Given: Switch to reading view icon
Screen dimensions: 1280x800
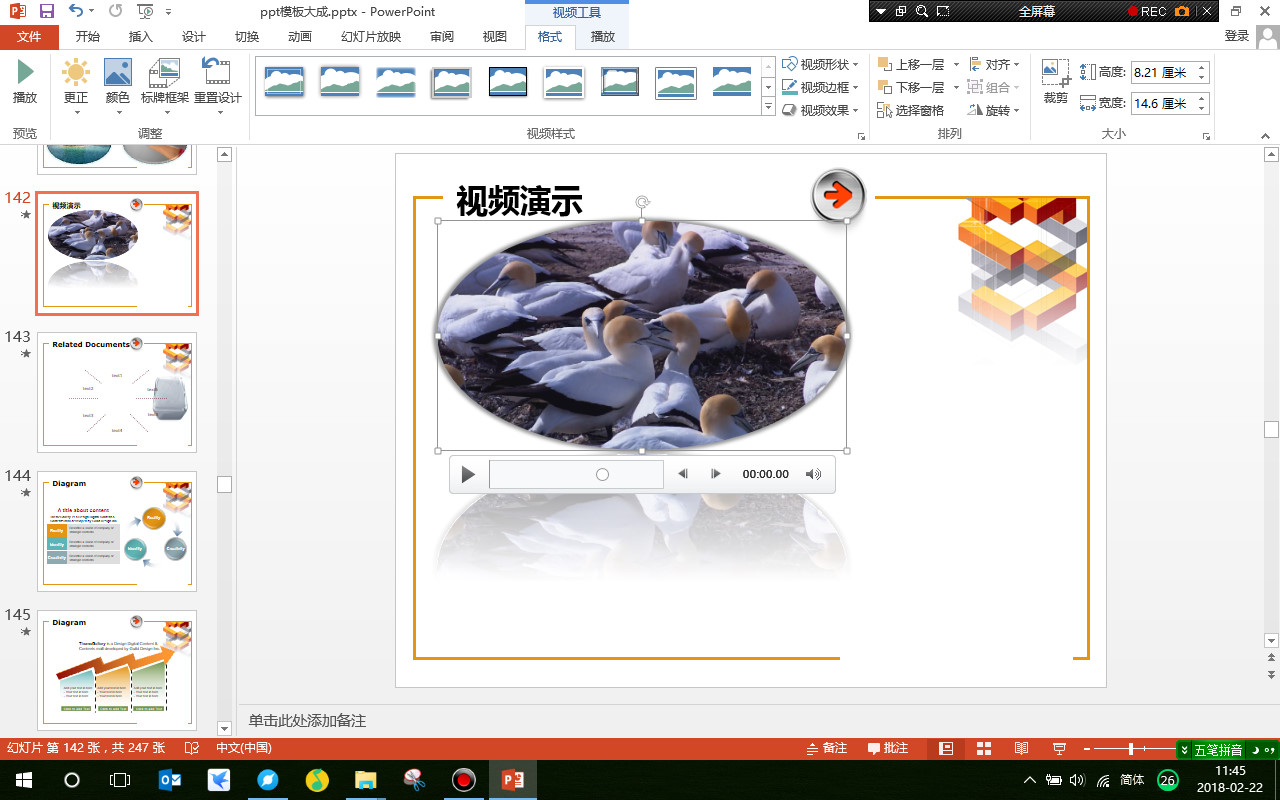Looking at the screenshot, I should [1021, 748].
